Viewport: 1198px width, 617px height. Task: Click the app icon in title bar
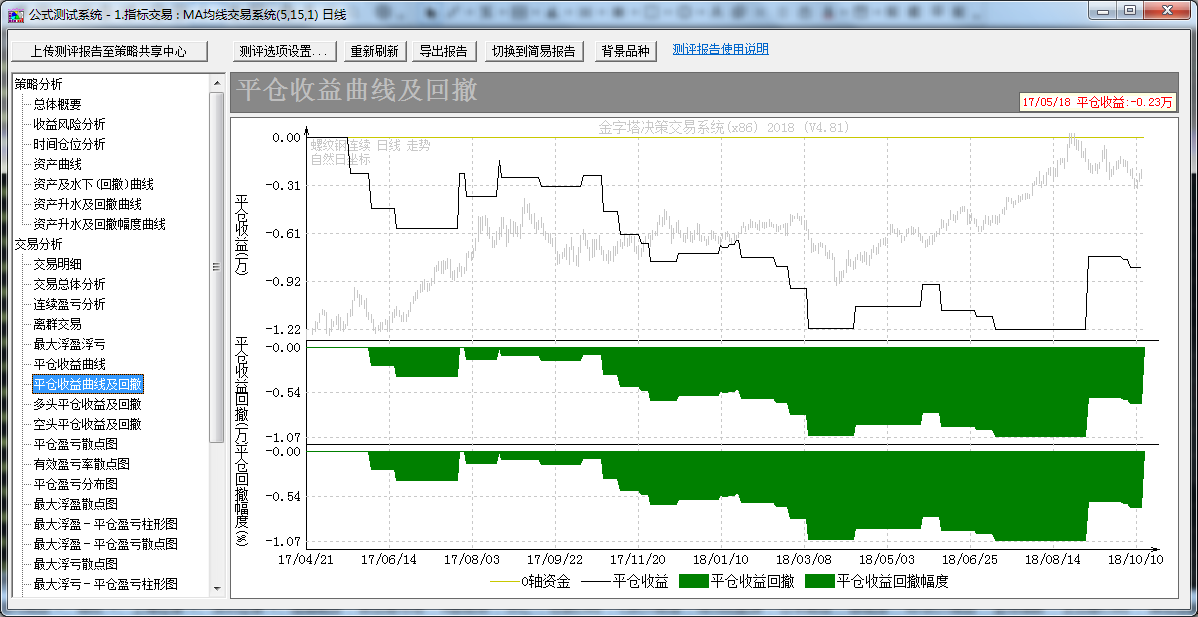pyautogui.click(x=16, y=14)
